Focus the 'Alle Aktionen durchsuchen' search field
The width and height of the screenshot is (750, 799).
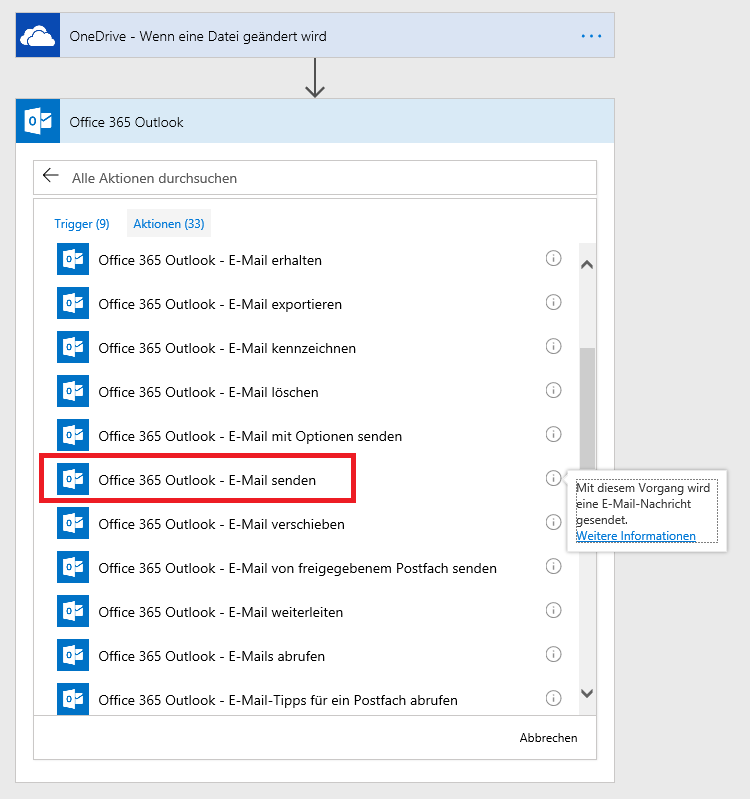point(320,178)
